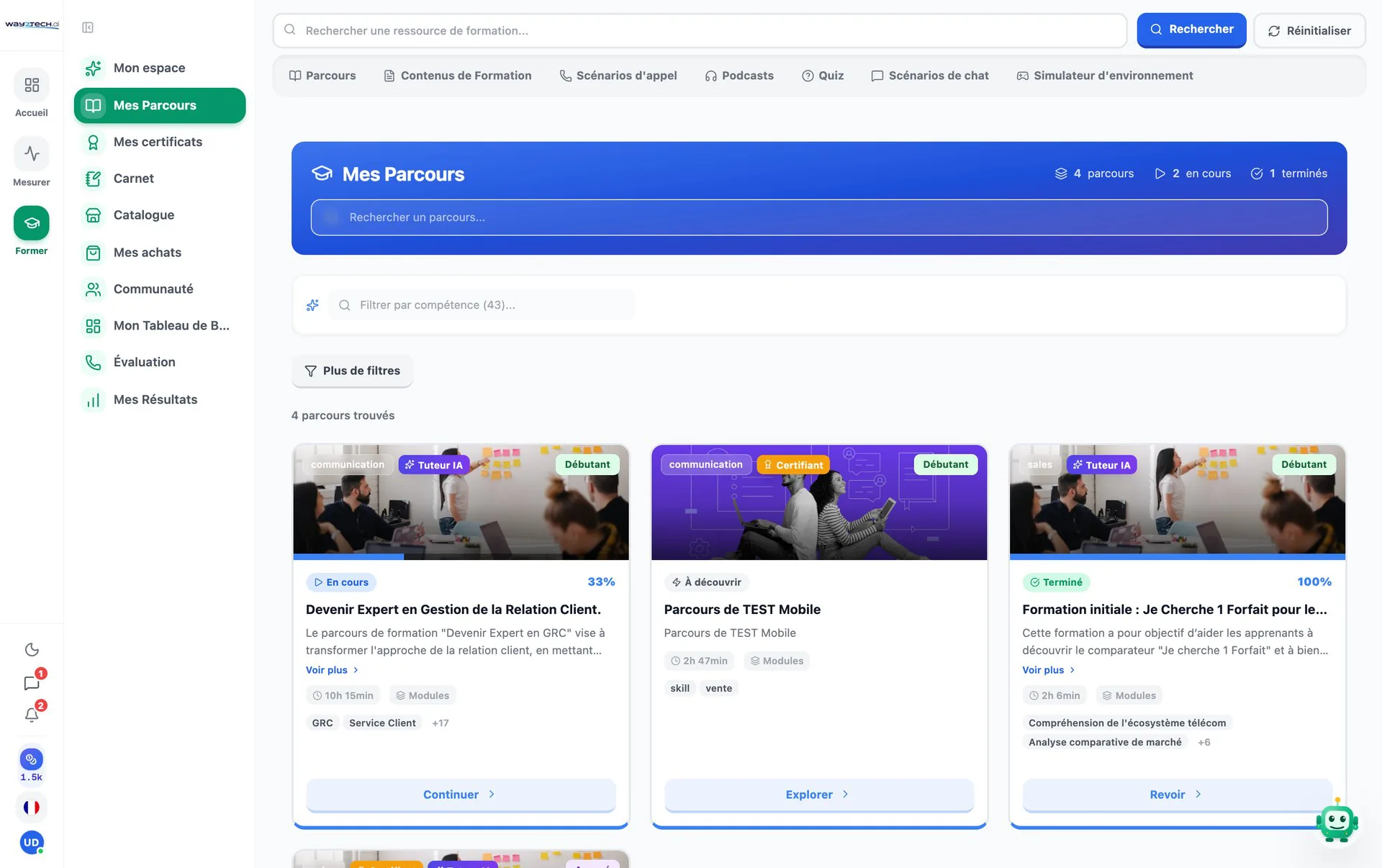Click the Service Client skill tag
1382x868 pixels.
click(382, 723)
